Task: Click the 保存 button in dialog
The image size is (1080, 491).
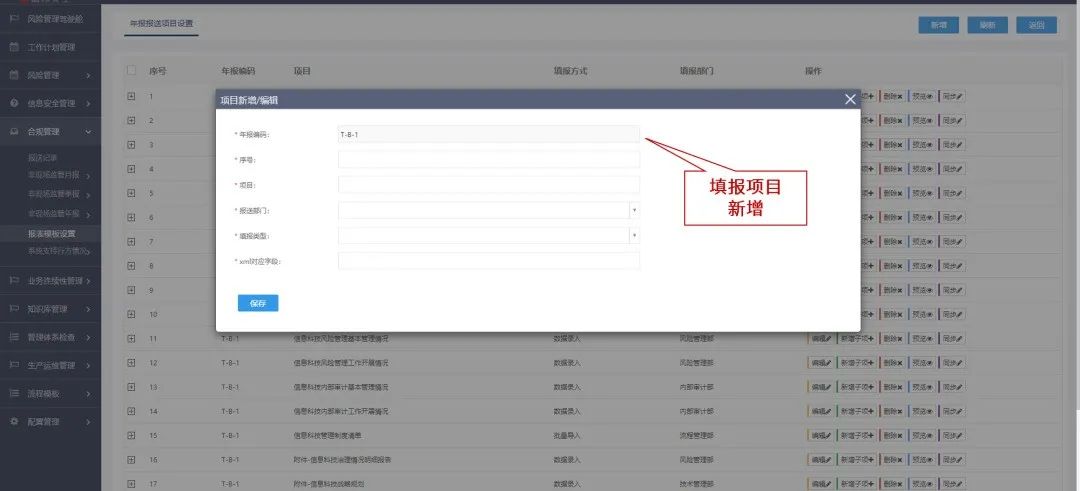Action: coord(258,303)
